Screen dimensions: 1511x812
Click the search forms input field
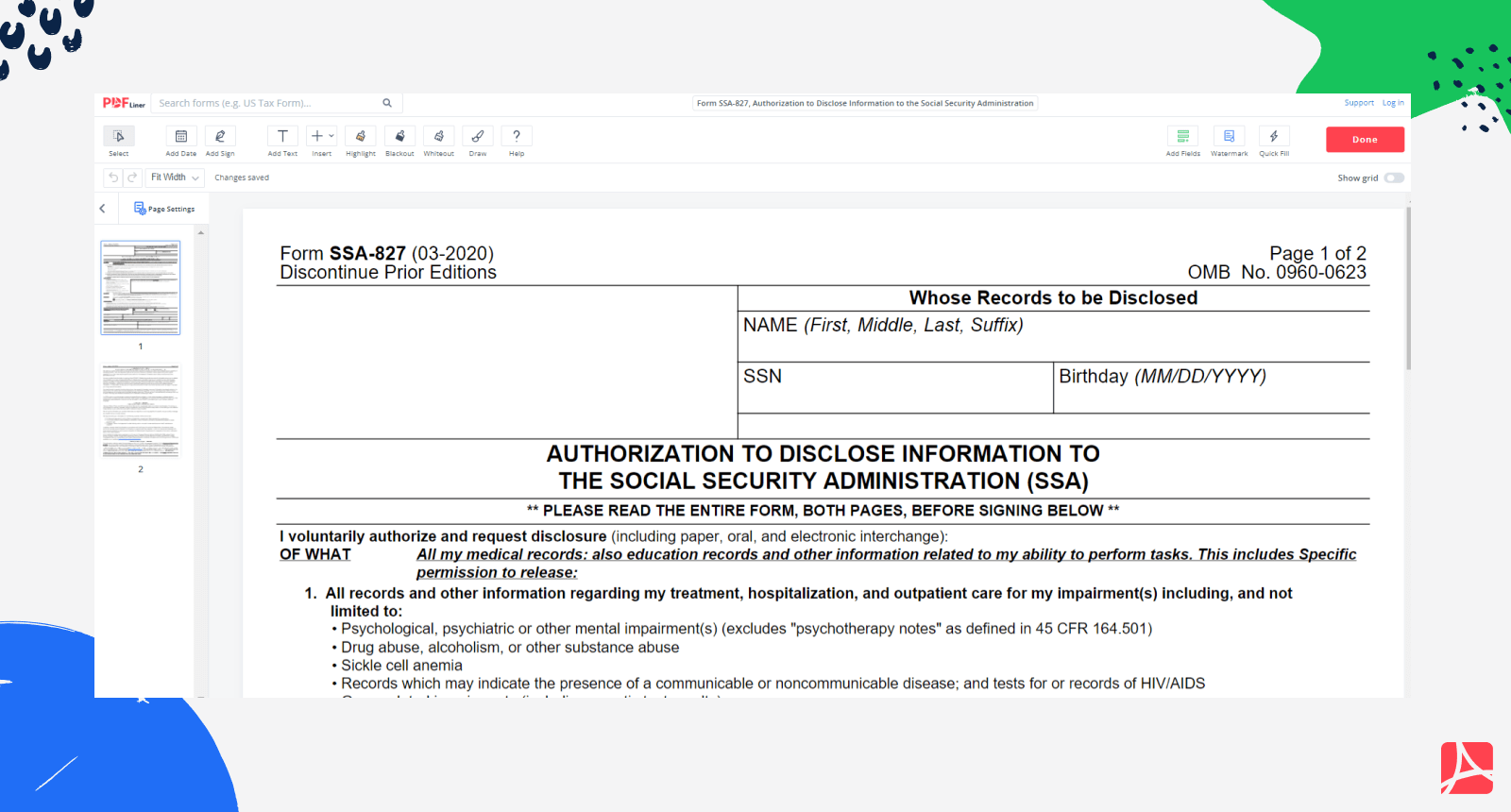[267, 103]
